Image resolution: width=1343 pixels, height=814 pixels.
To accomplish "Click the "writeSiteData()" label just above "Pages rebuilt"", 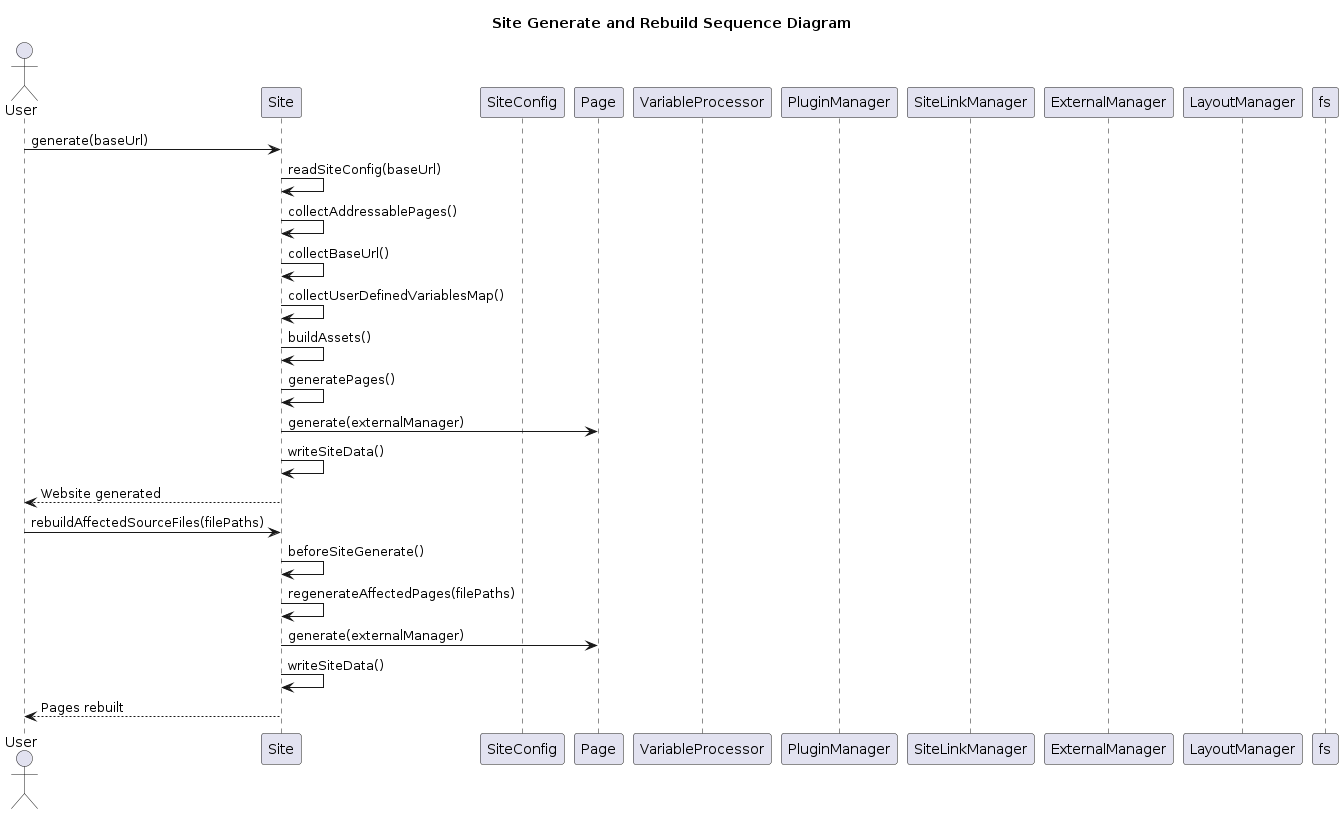I will pos(336,665).
